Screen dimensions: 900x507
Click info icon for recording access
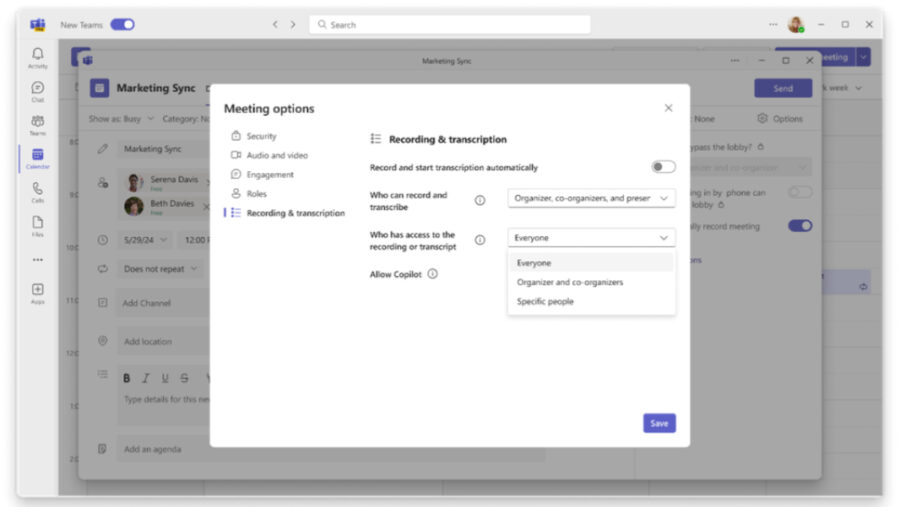480,240
